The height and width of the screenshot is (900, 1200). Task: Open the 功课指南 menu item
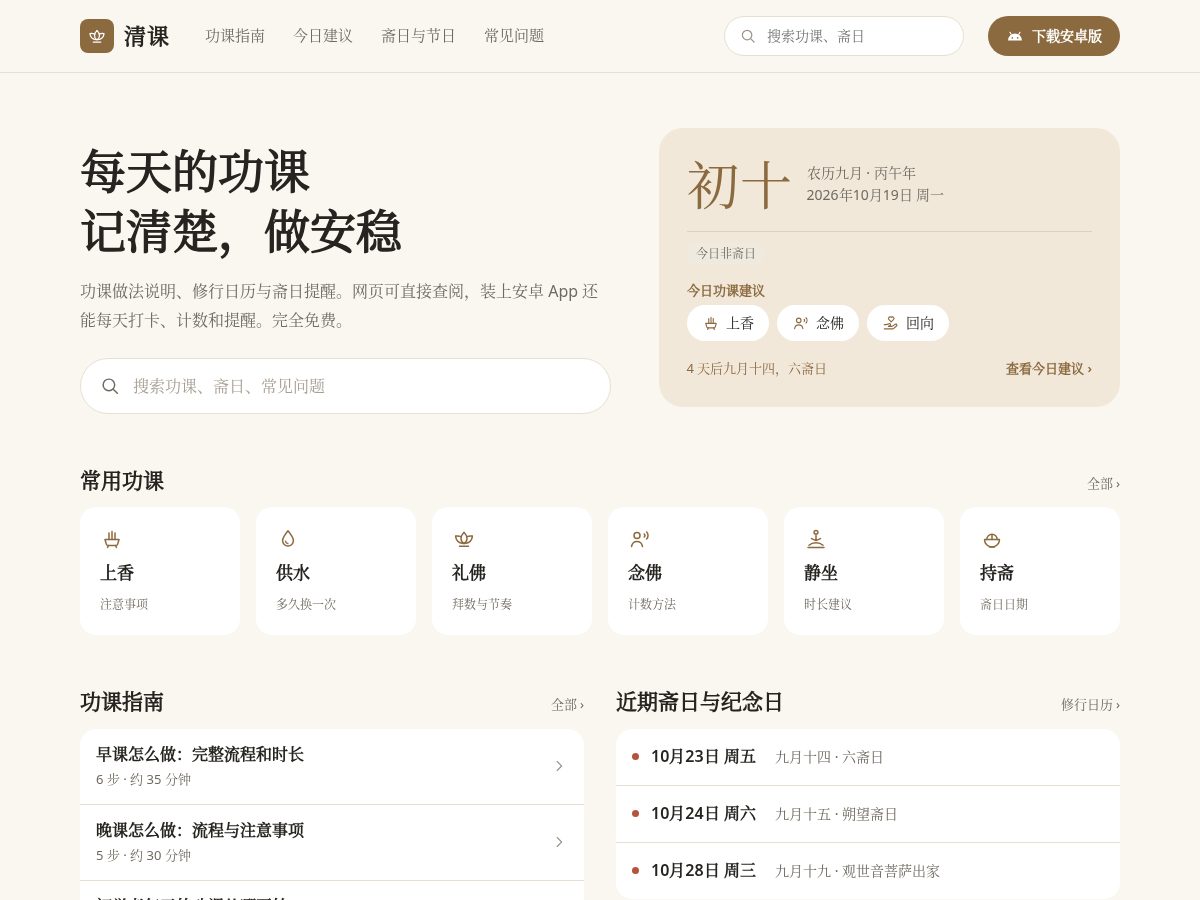(x=235, y=36)
